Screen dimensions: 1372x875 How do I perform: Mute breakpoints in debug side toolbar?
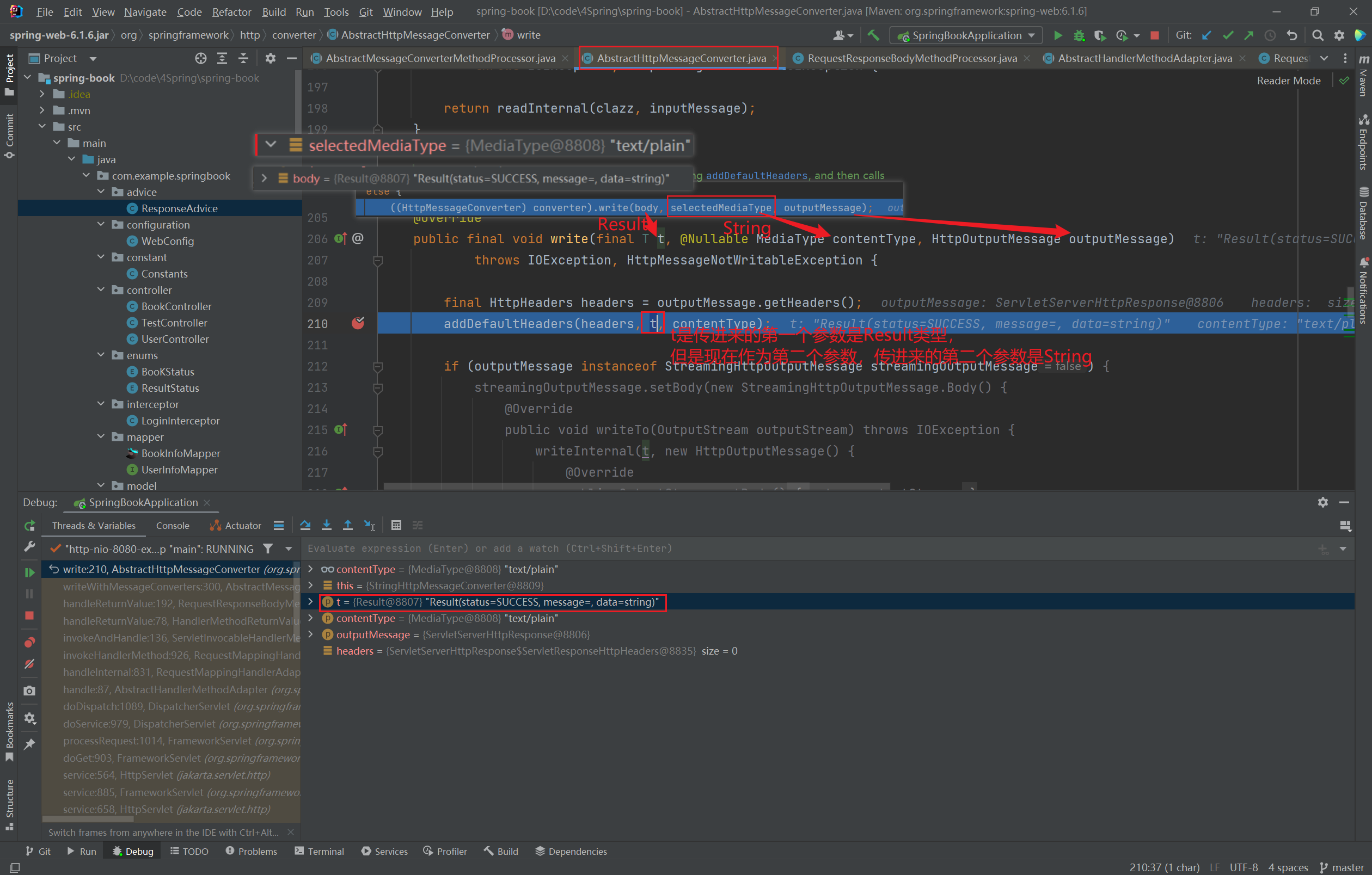point(29,664)
